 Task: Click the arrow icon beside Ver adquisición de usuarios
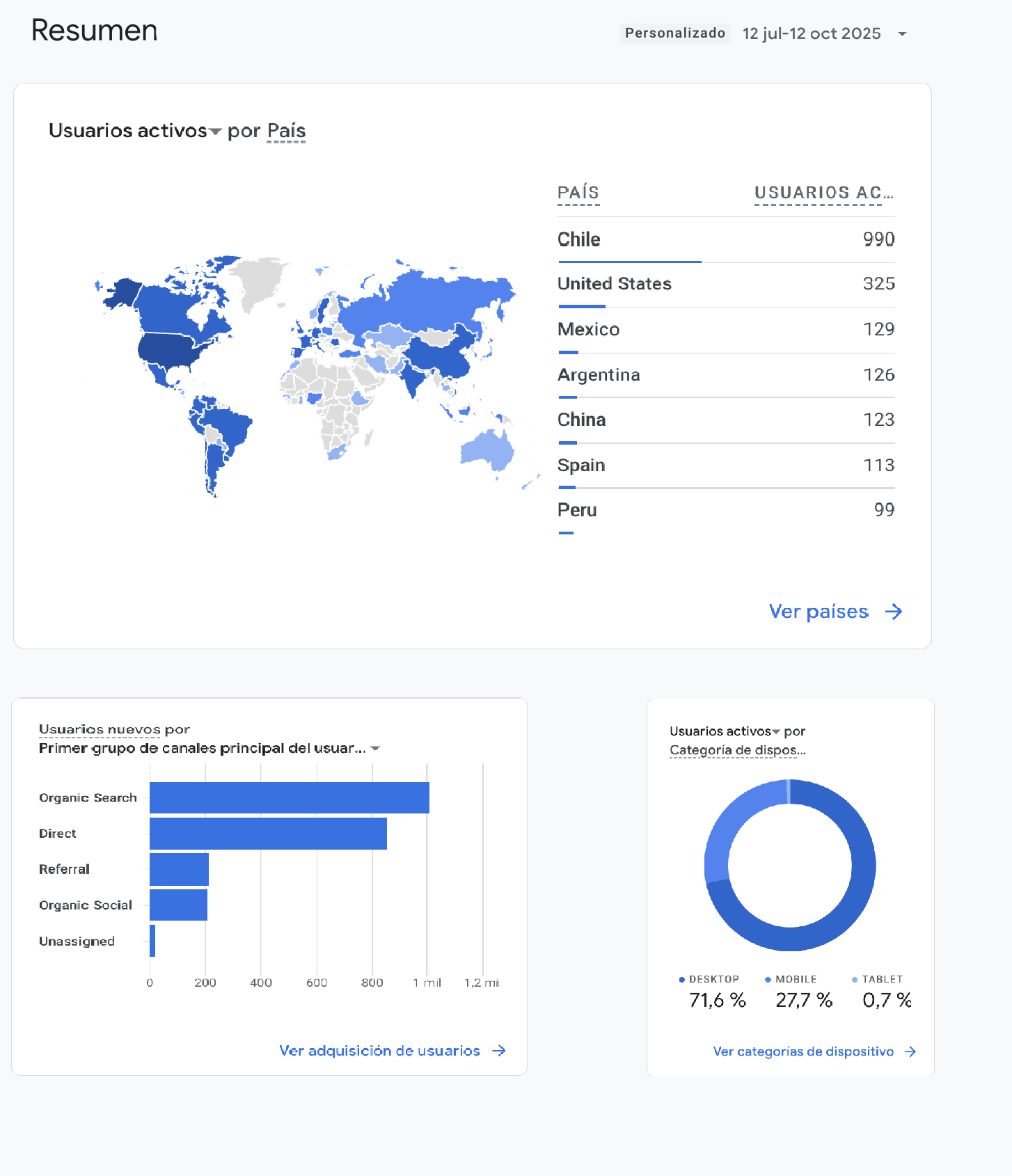coord(499,1051)
